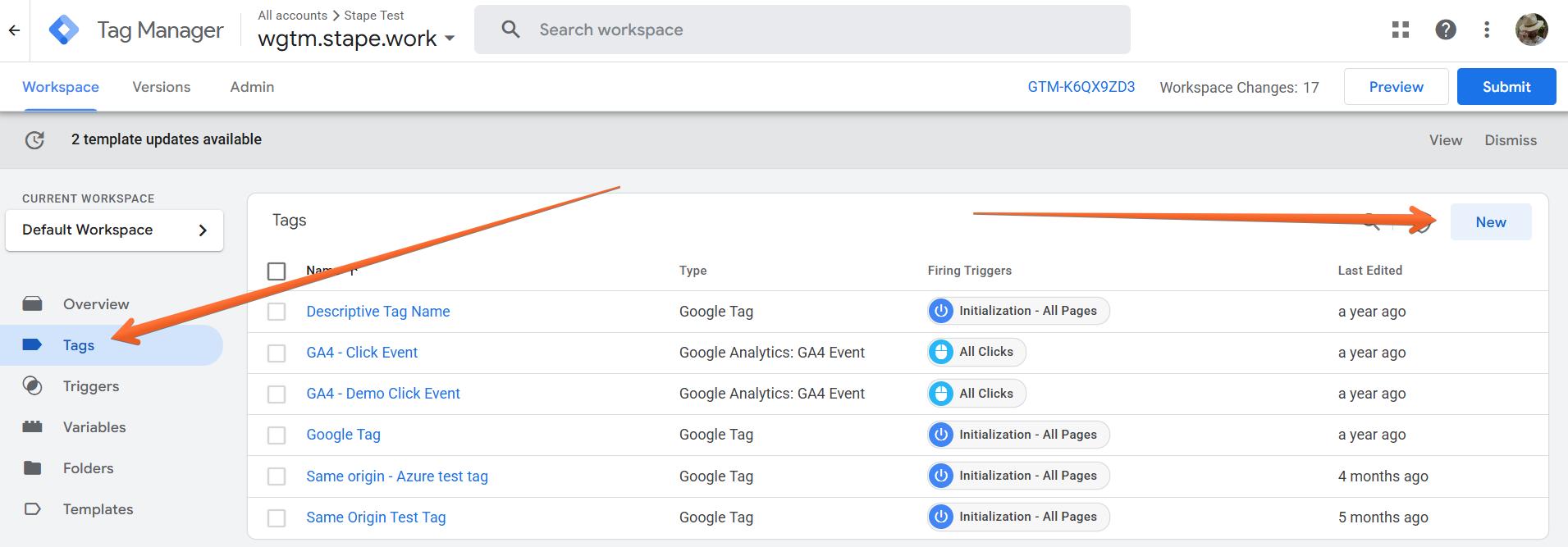
Task: Click the Triggers sidebar icon
Action: (33, 386)
